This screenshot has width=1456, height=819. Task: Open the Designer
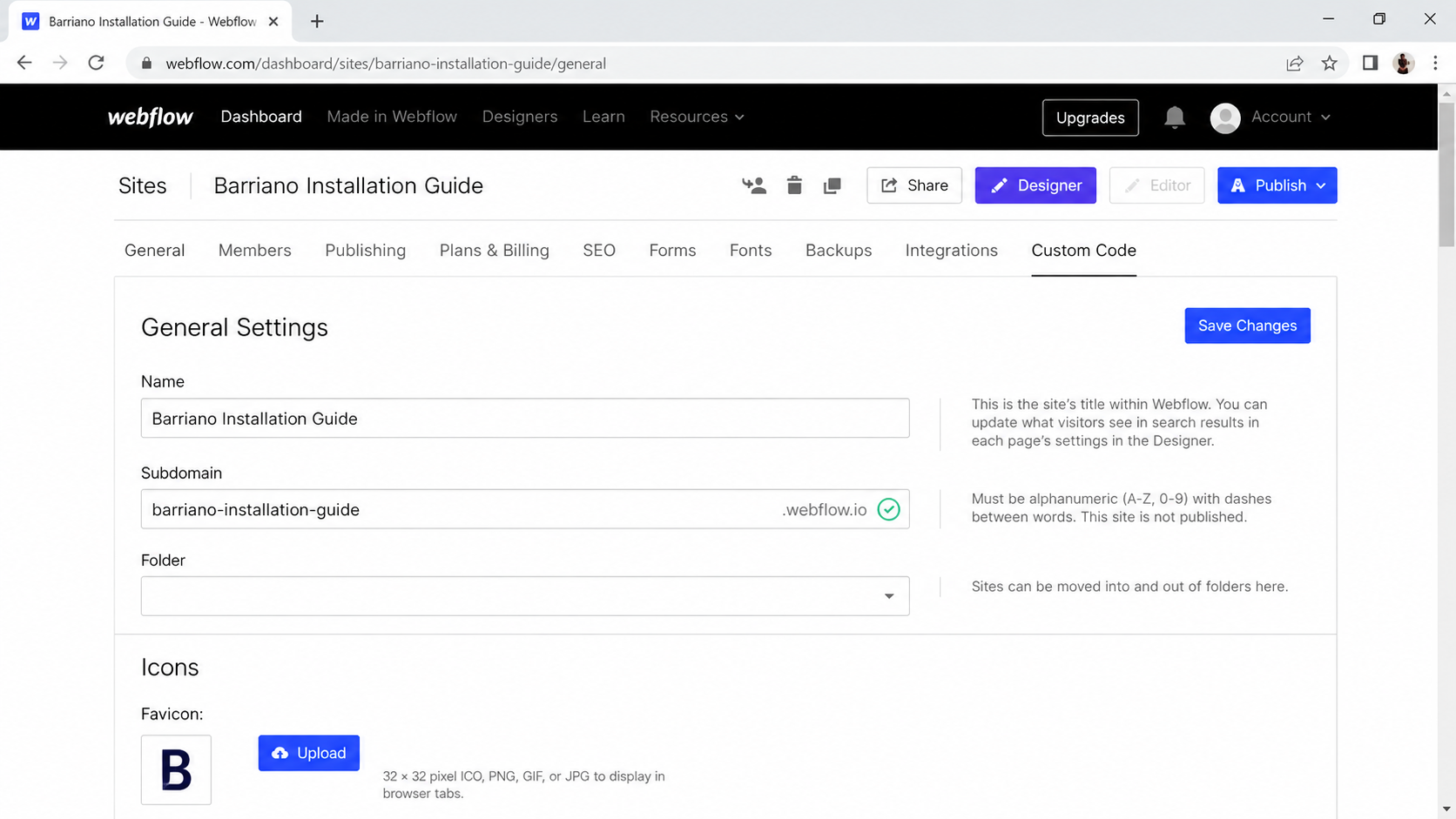click(1035, 185)
